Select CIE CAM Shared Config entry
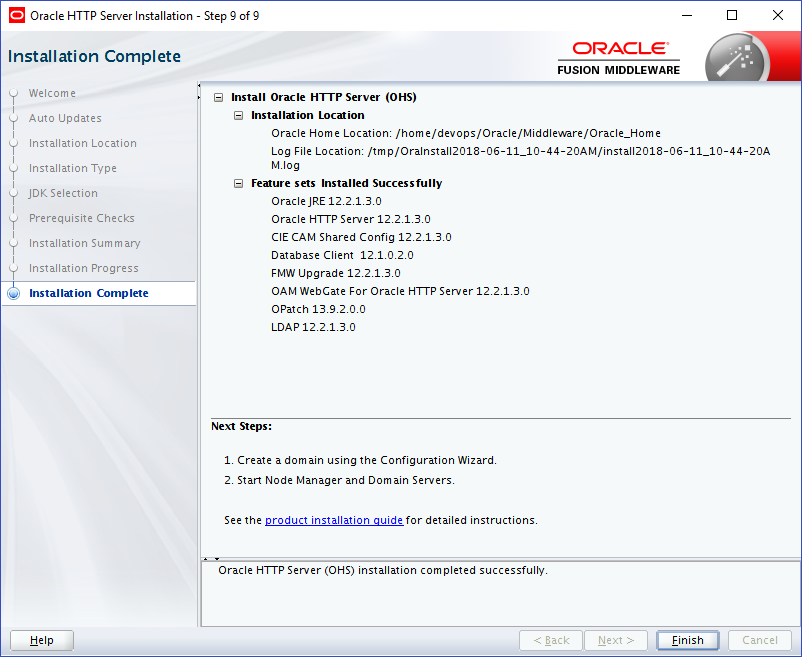802x657 pixels. pyautogui.click(x=361, y=237)
